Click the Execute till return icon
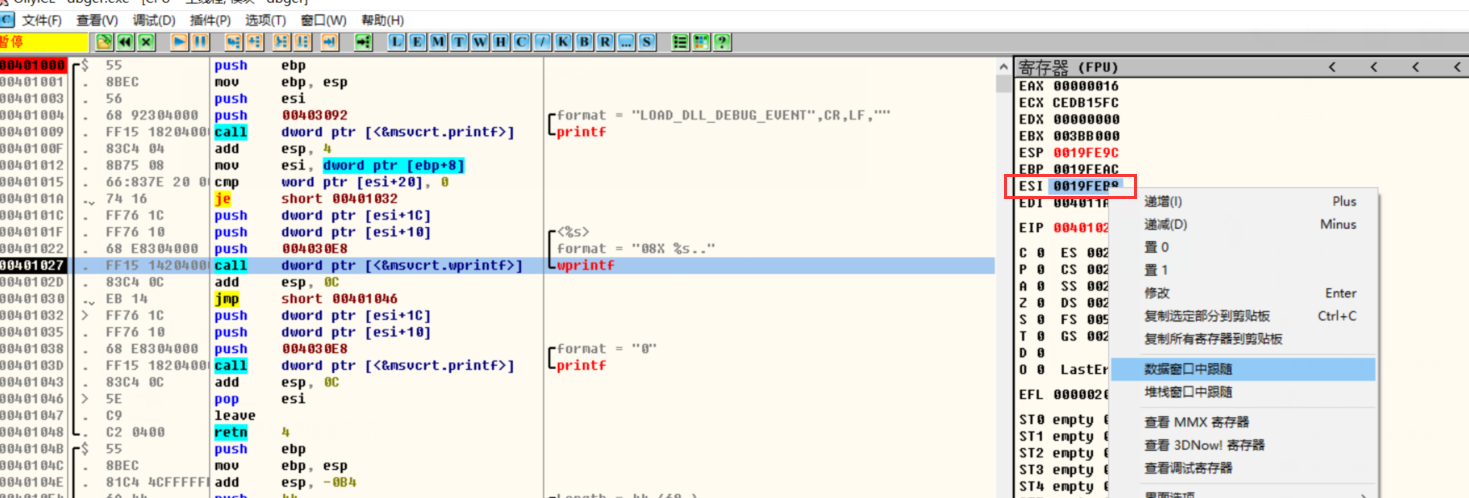The width and height of the screenshot is (1469, 498). (x=329, y=42)
